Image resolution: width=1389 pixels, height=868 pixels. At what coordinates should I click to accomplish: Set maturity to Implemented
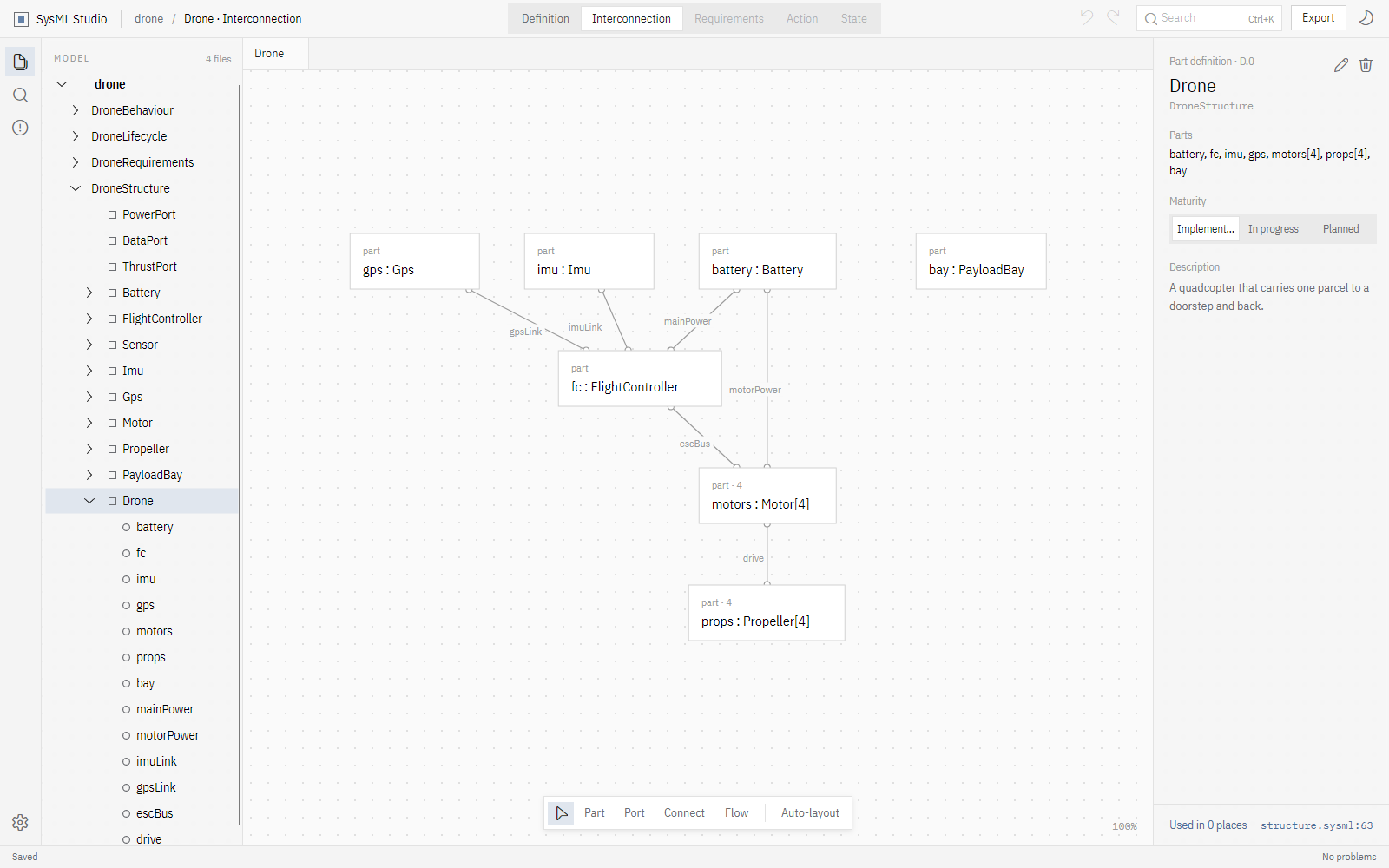tap(1205, 229)
